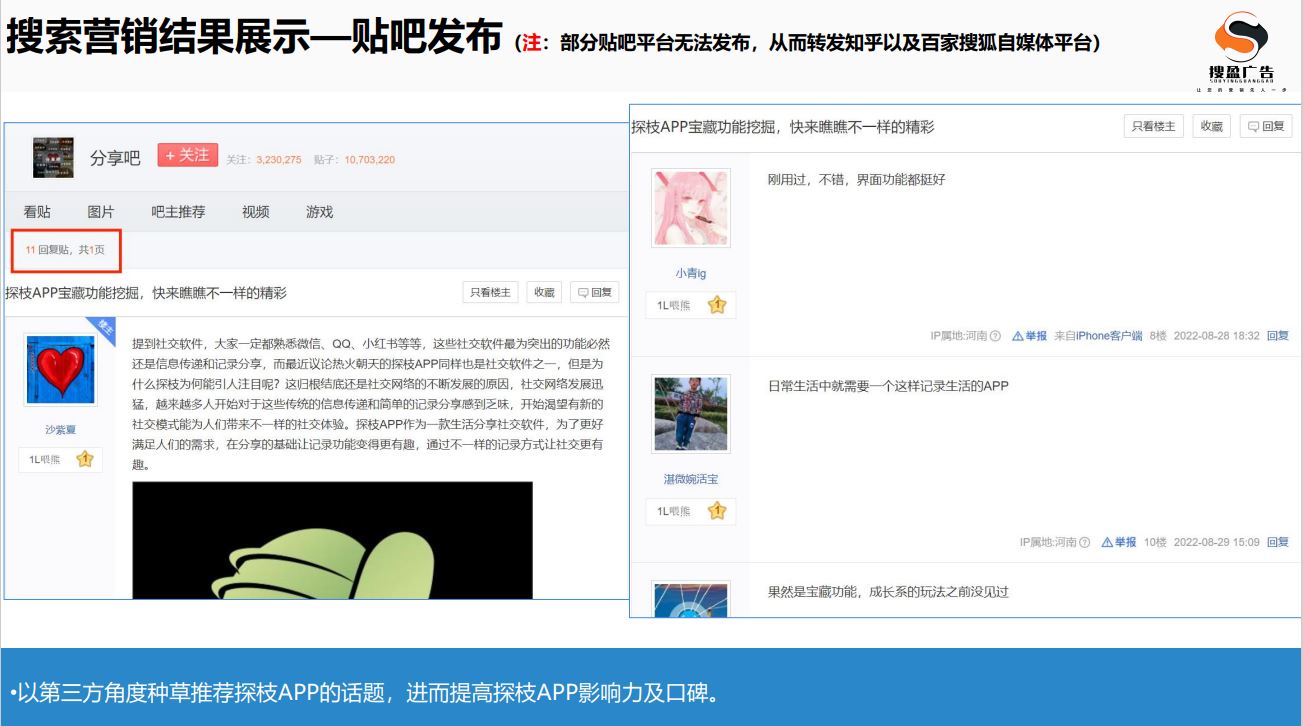Go to the 游戏 tab
Image resolution: width=1303 pixels, height=726 pixels.
(319, 212)
